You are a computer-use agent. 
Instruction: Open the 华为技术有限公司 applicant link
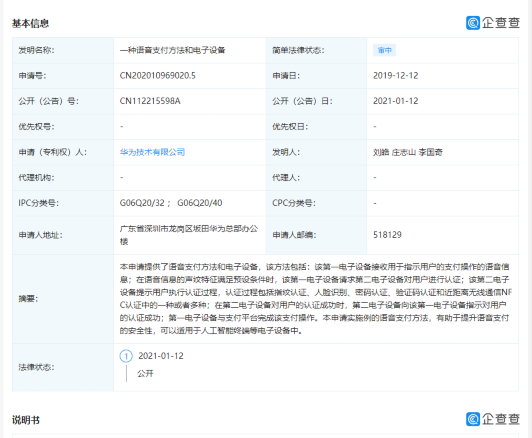tap(152, 152)
